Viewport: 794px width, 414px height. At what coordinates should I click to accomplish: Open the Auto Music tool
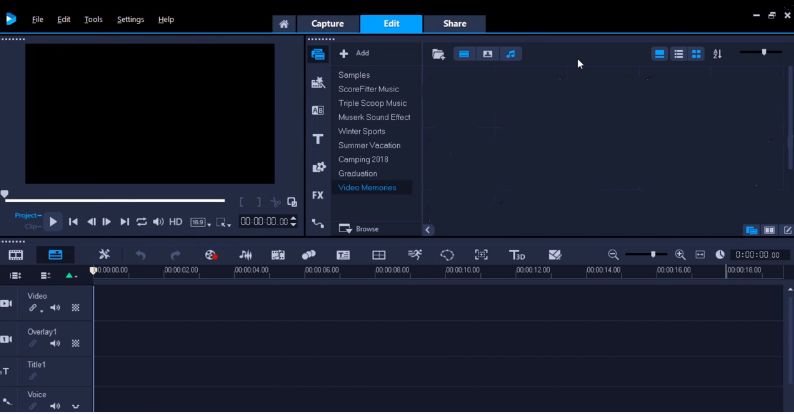(x=278, y=255)
